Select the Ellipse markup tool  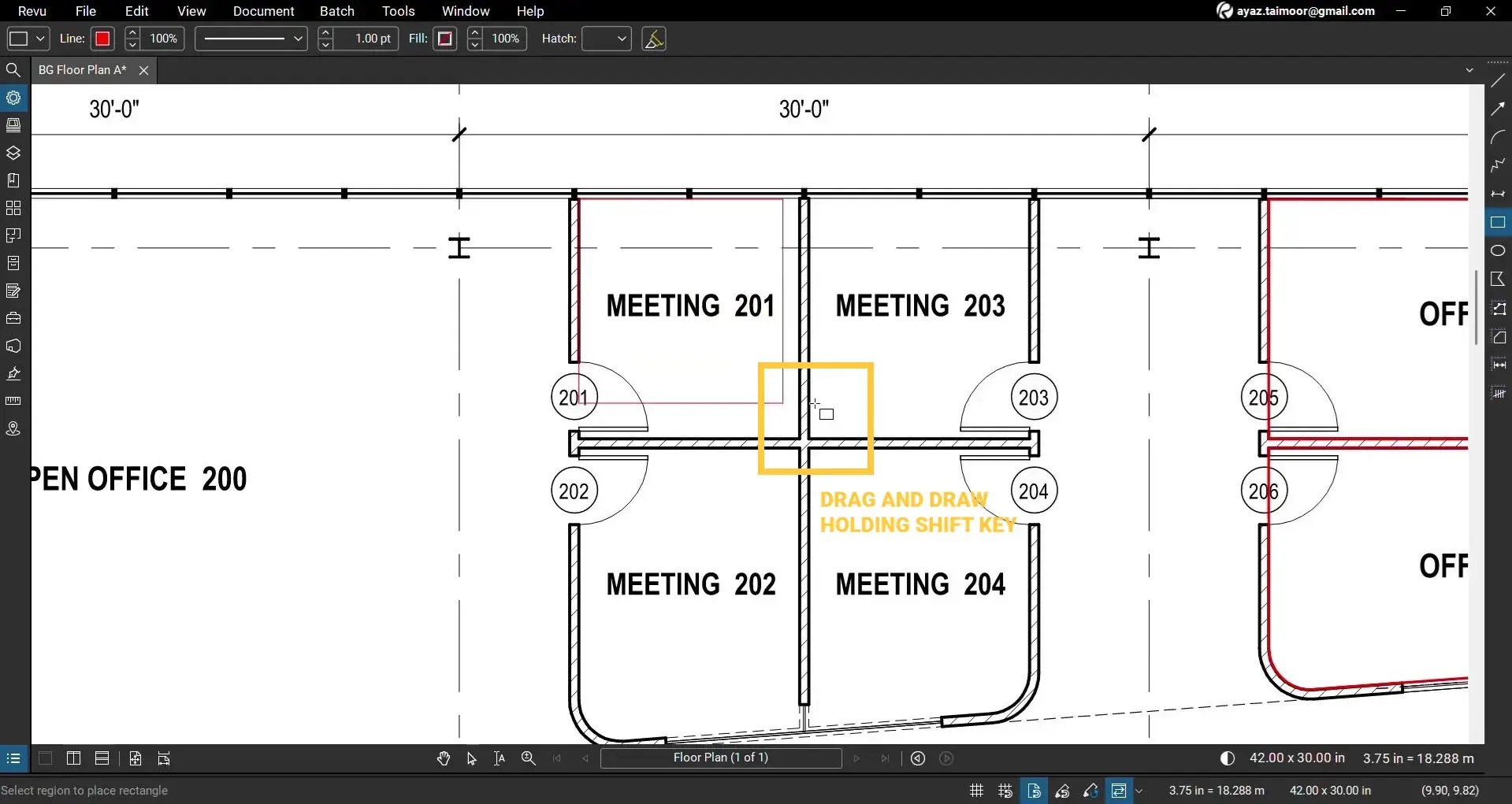[1499, 250]
